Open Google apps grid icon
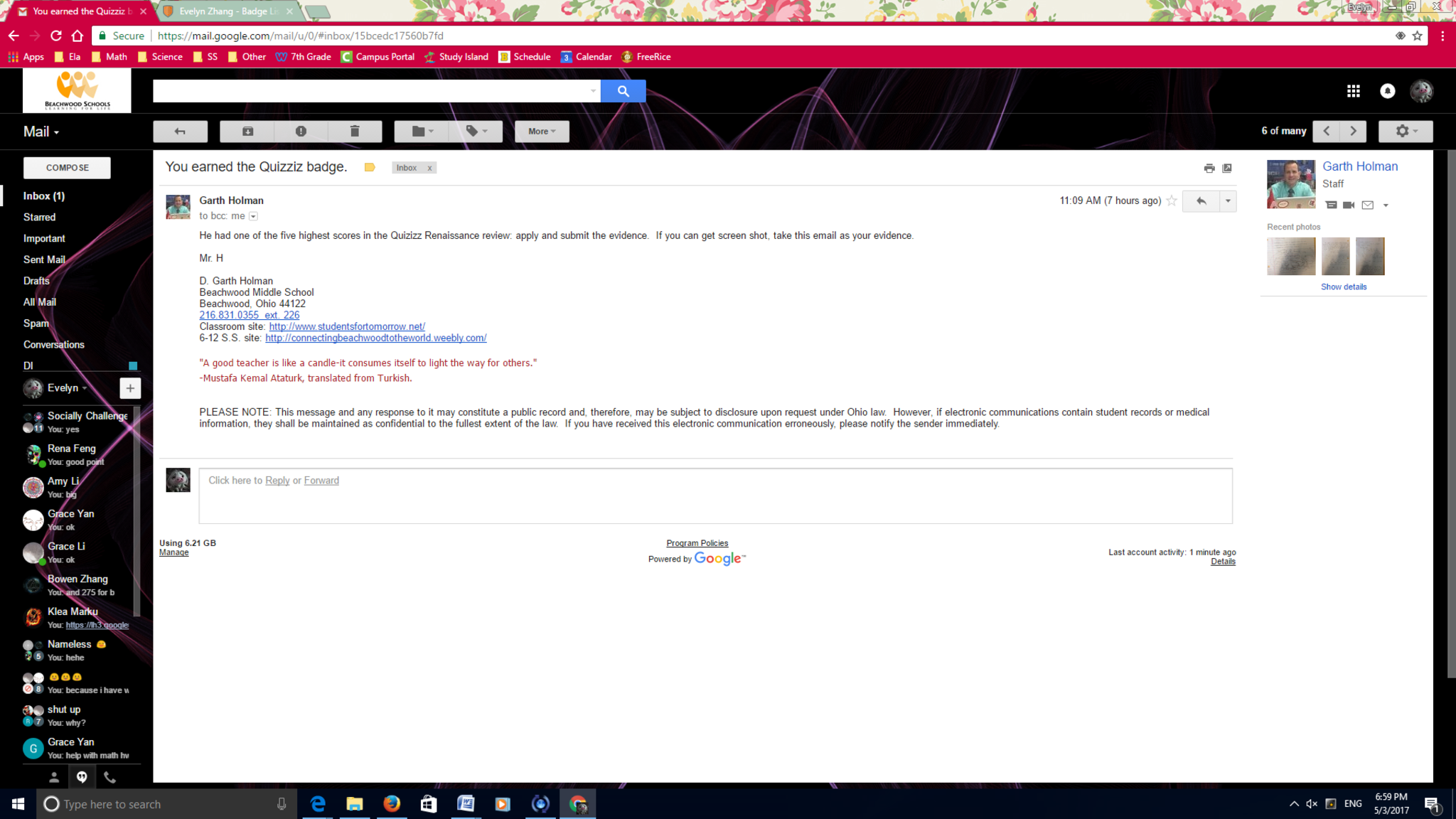 [1353, 91]
